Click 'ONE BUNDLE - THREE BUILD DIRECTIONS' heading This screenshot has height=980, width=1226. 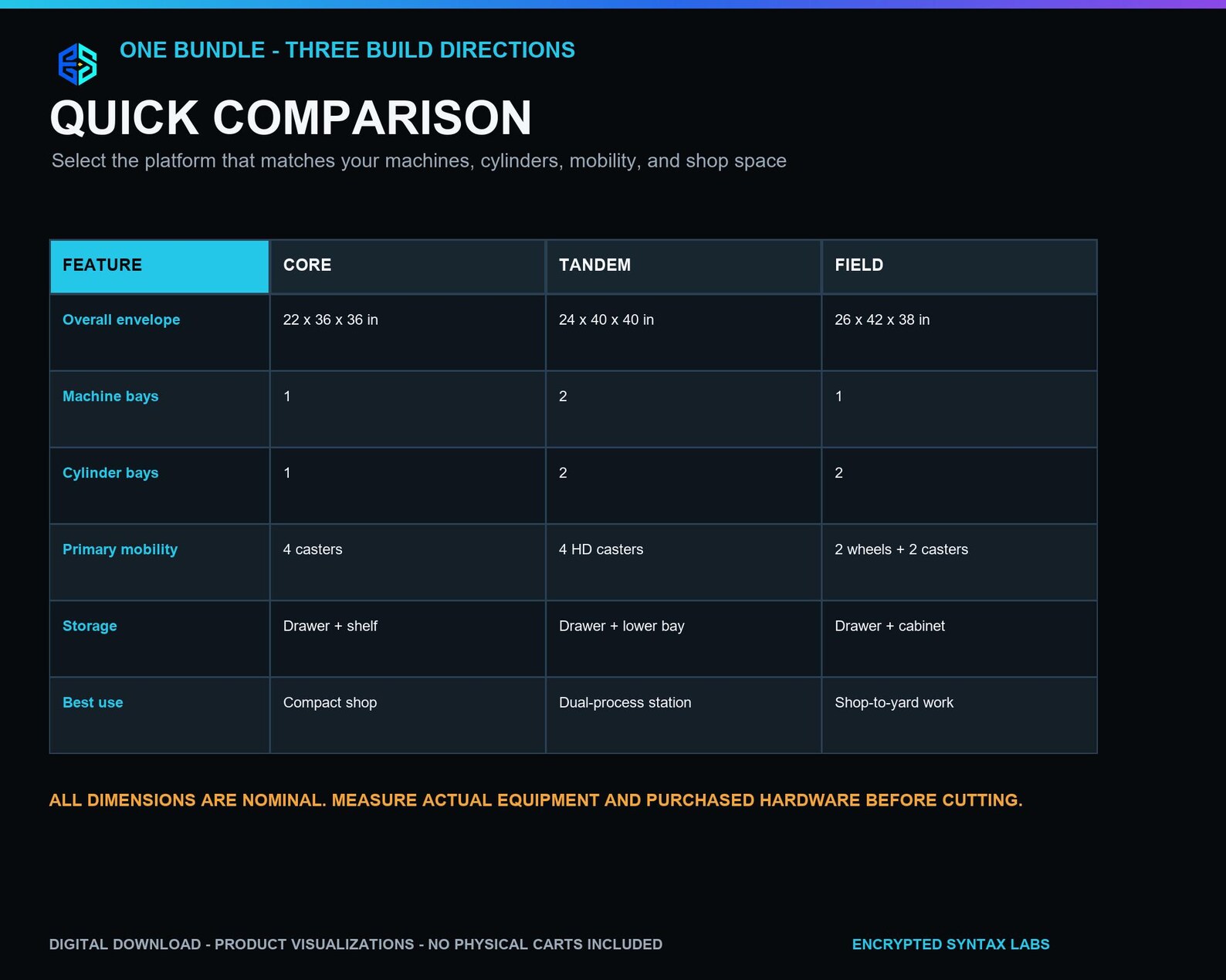(347, 50)
